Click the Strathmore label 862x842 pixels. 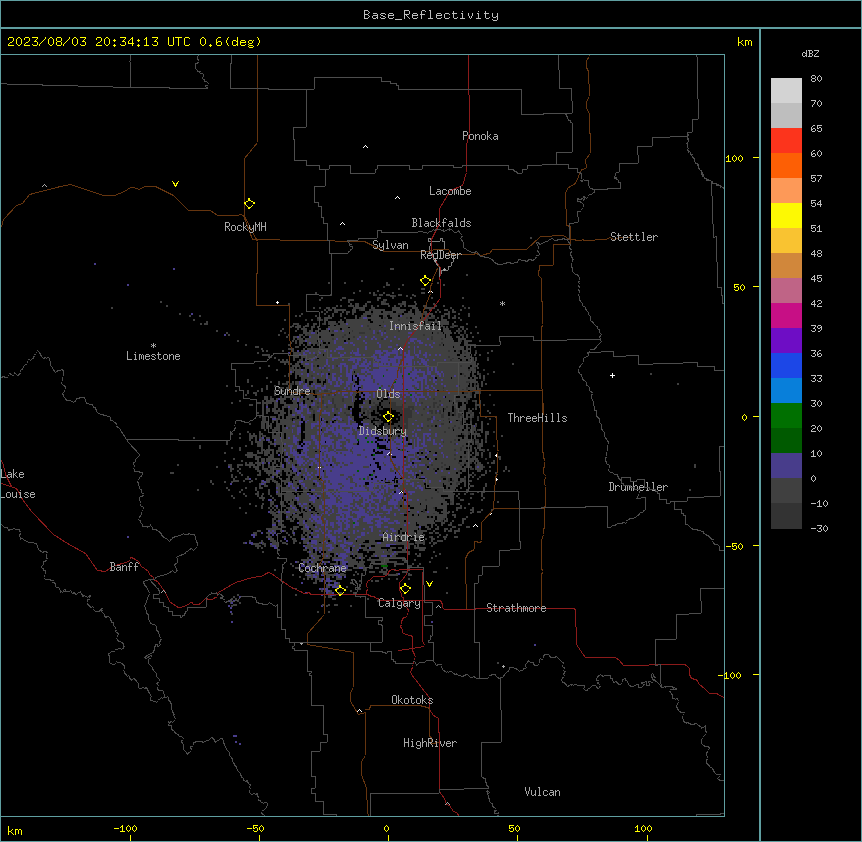[516, 608]
